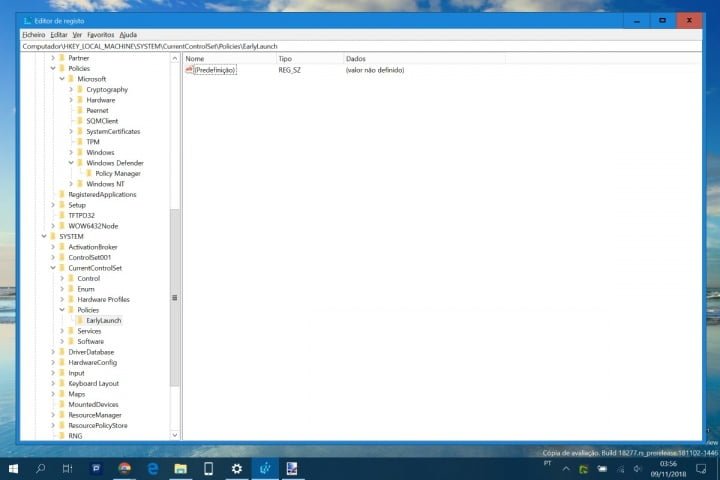Screen dimensions: 720x480
Task: Click the folder icon next to DriverDatabase
Action: coord(62,352)
